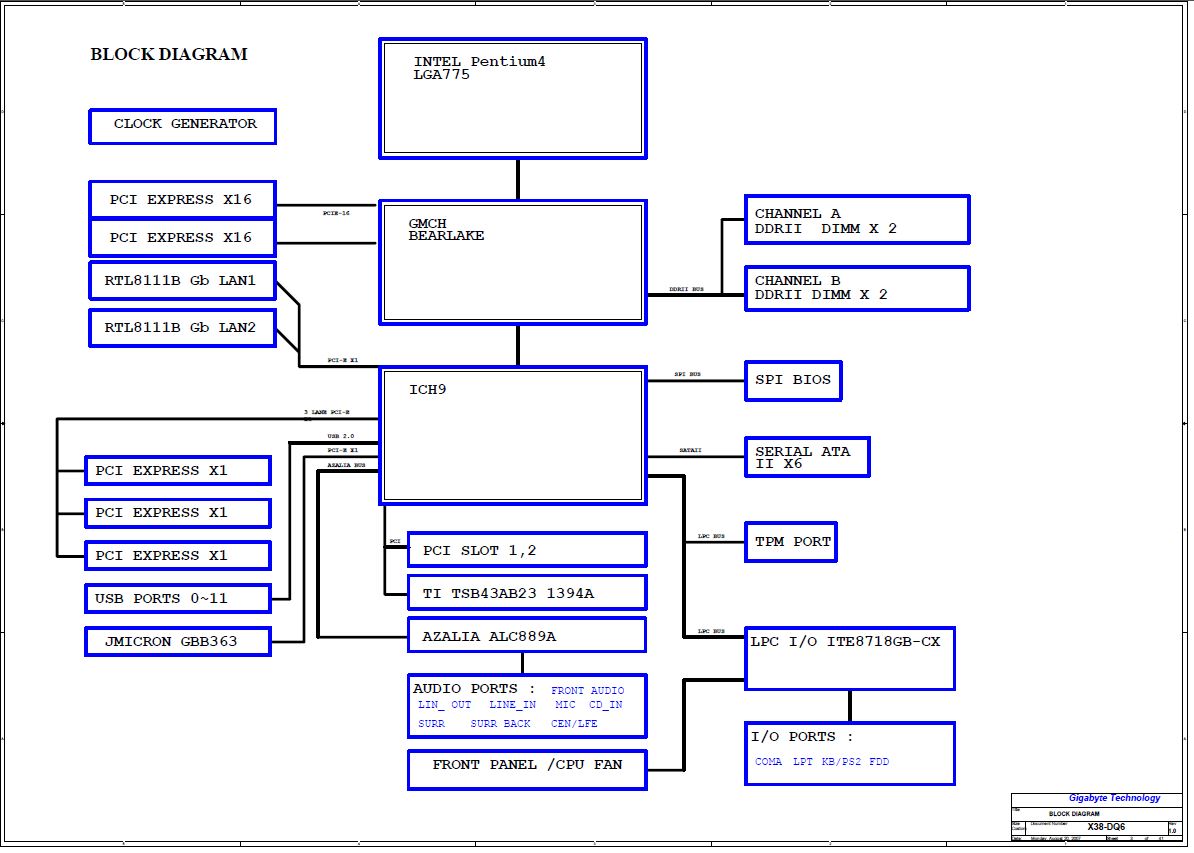The width and height of the screenshot is (1194, 853).
Task: Click the ICH9 southbridge block
Action: coord(513,436)
